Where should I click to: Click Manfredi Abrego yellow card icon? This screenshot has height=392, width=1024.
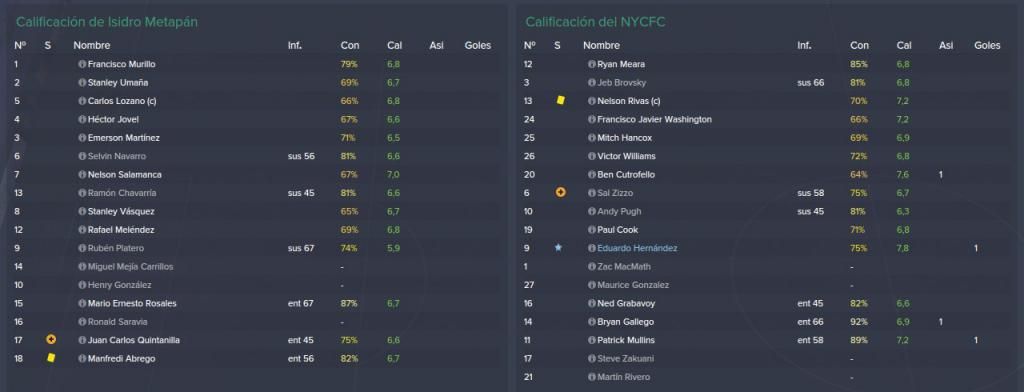click(50, 358)
